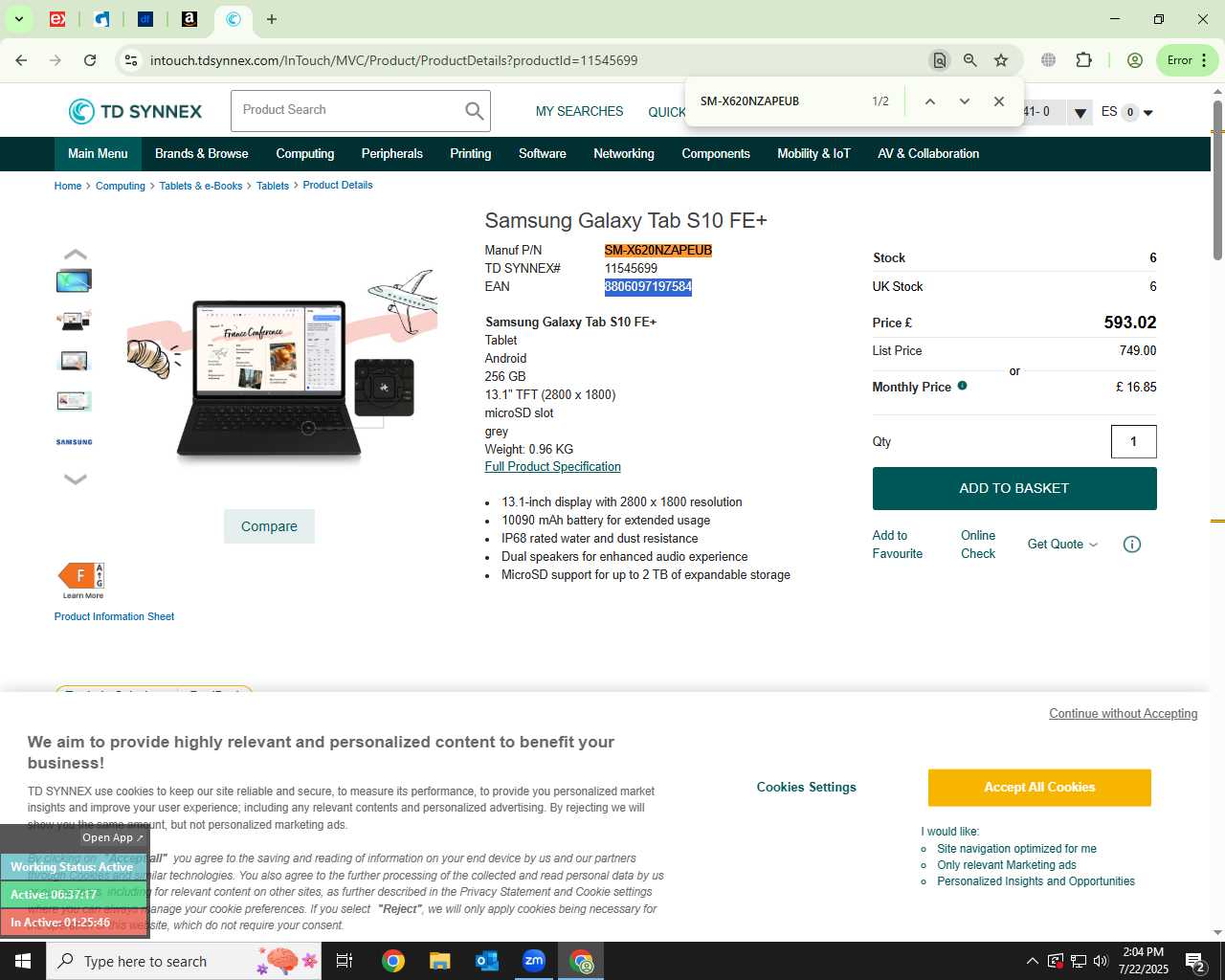Viewport: 1225px width, 980px height.
Task: Open Peripherals menu
Action: pyautogui.click(x=392, y=154)
